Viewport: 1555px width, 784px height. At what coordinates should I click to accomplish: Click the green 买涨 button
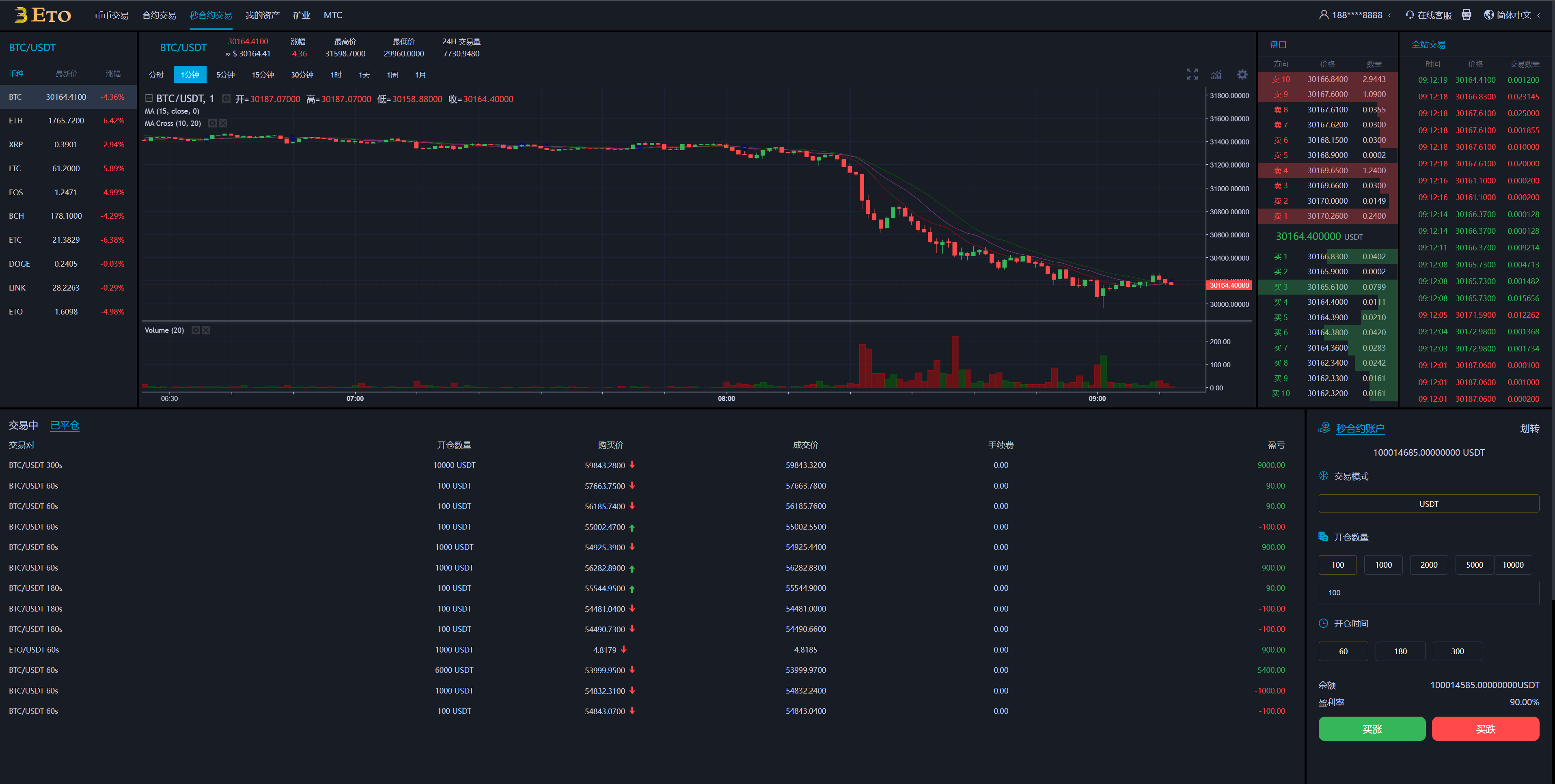click(x=1372, y=729)
